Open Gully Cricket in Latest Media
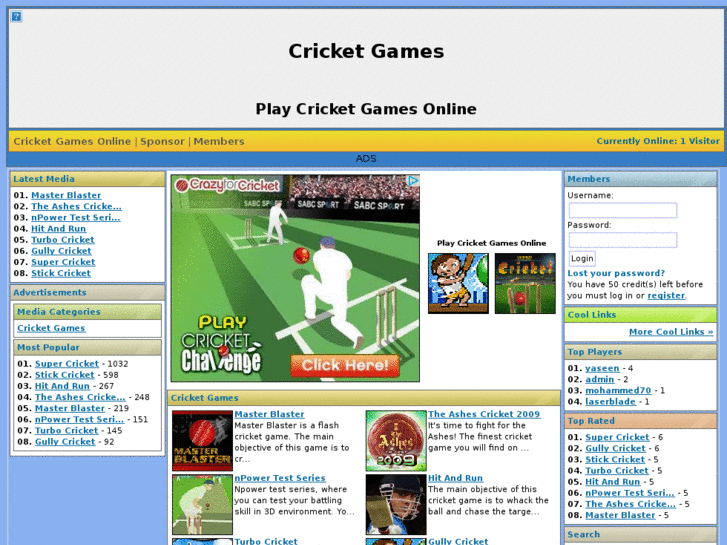The width and height of the screenshot is (727, 545). (61, 251)
